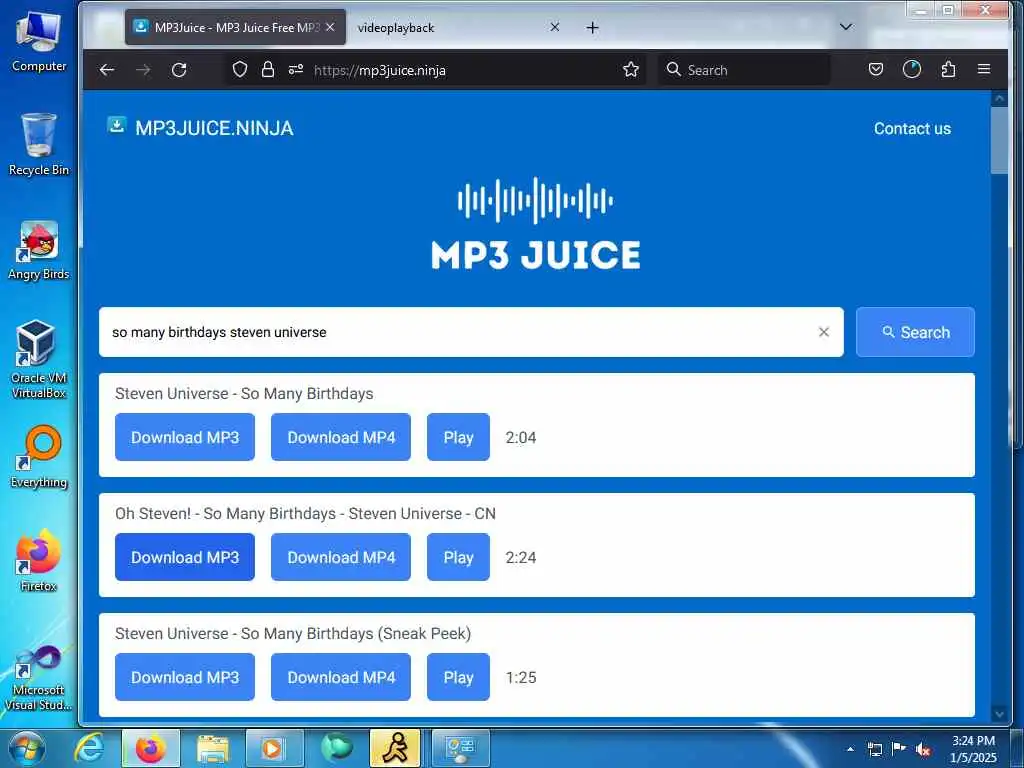The height and width of the screenshot is (768, 1024).
Task: Click the network tray icon
Action: click(874, 749)
